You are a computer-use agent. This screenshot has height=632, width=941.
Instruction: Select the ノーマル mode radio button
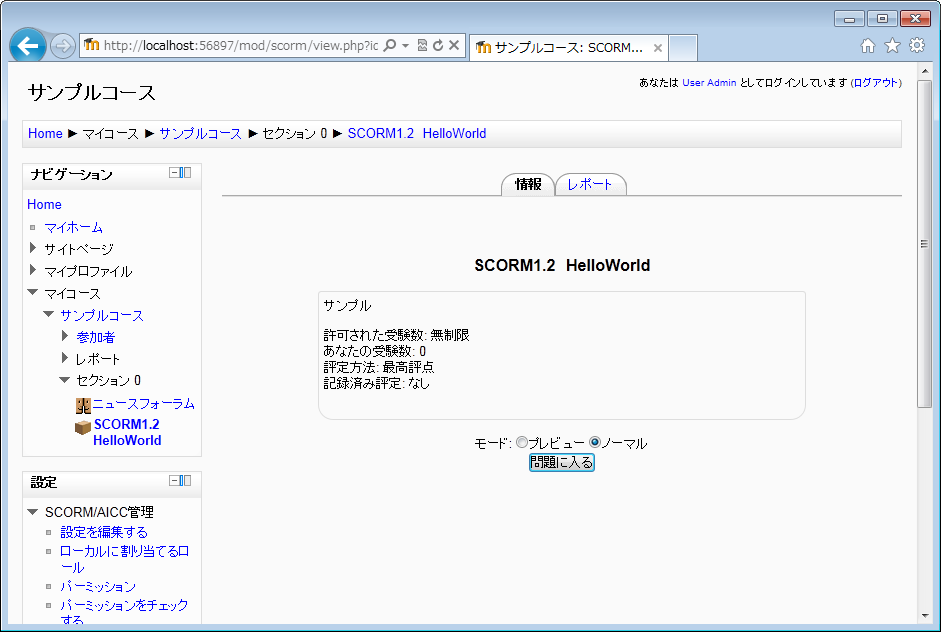pyautogui.click(x=595, y=443)
